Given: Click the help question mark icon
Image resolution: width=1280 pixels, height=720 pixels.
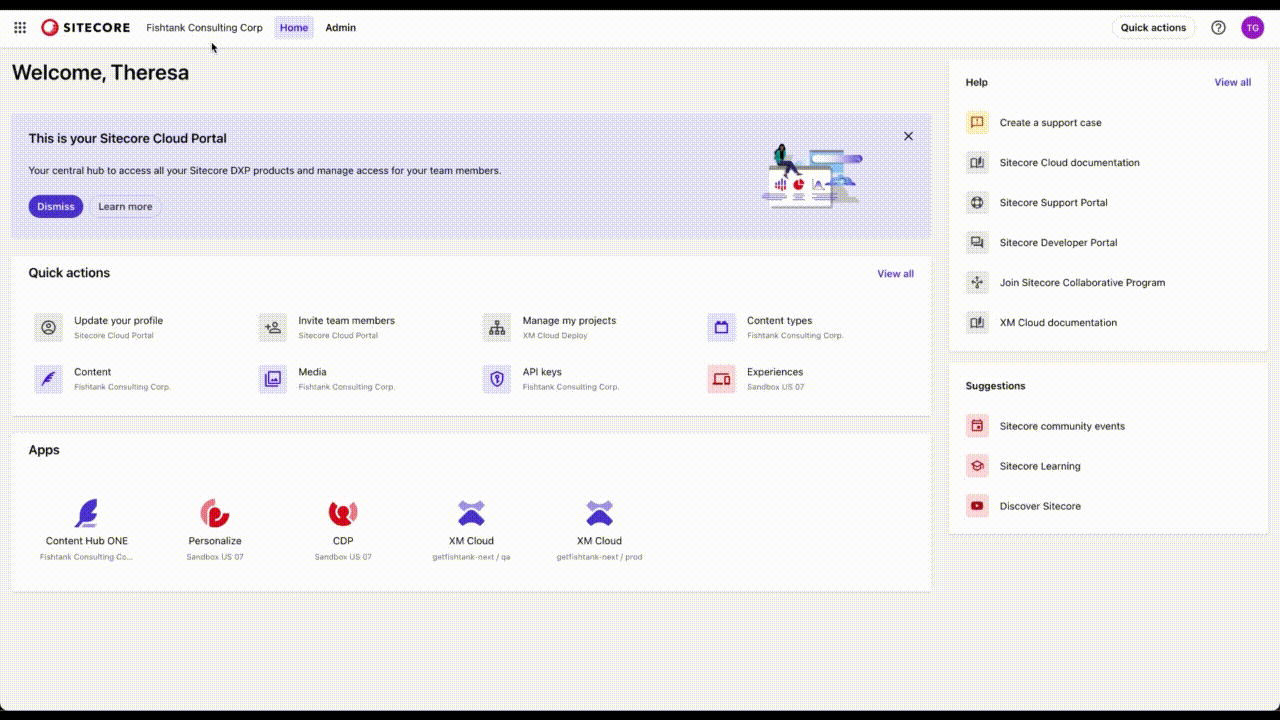Looking at the screenshot, I should pos(1218,27).
